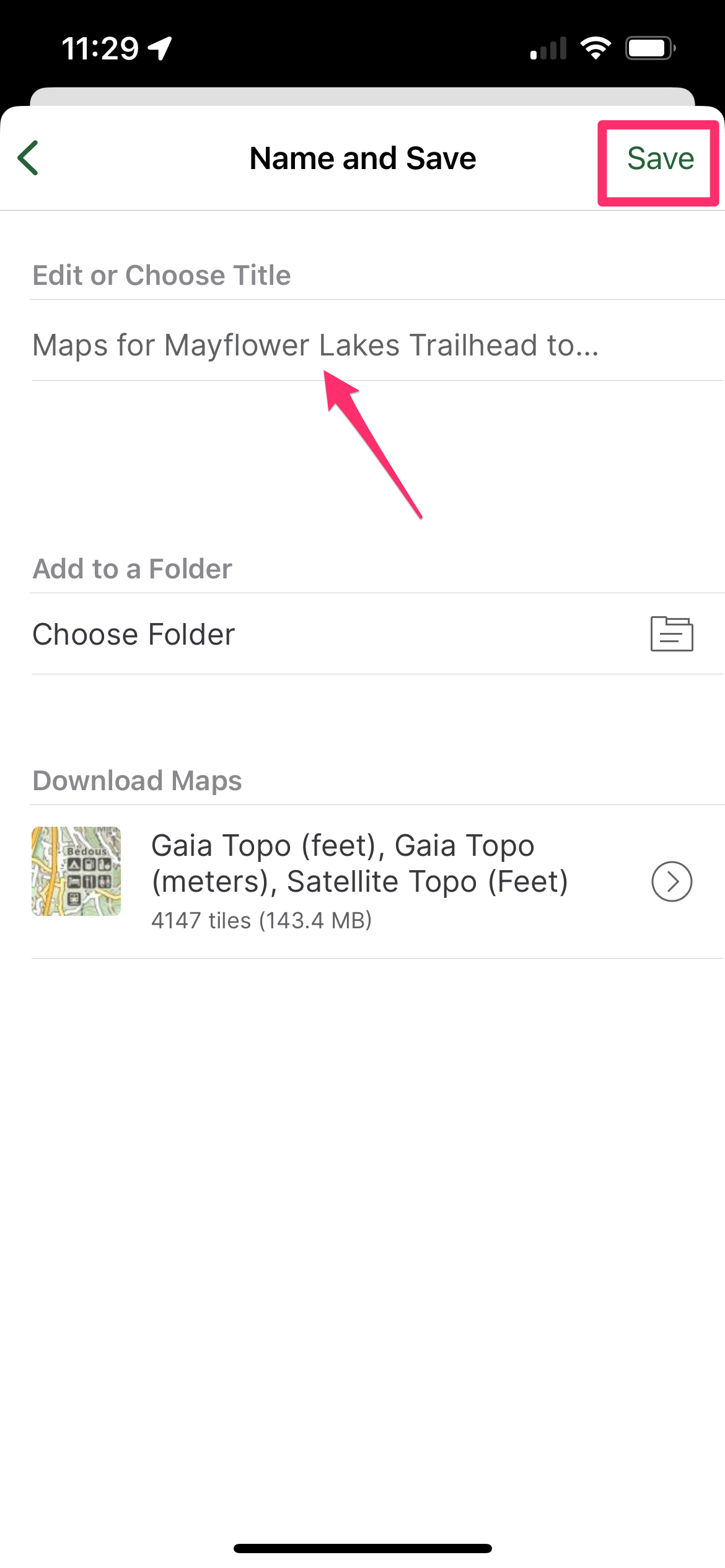Screen dimensions: 725x1568
Task: Tap the Add to a Folder label
Action: point(132,568)
